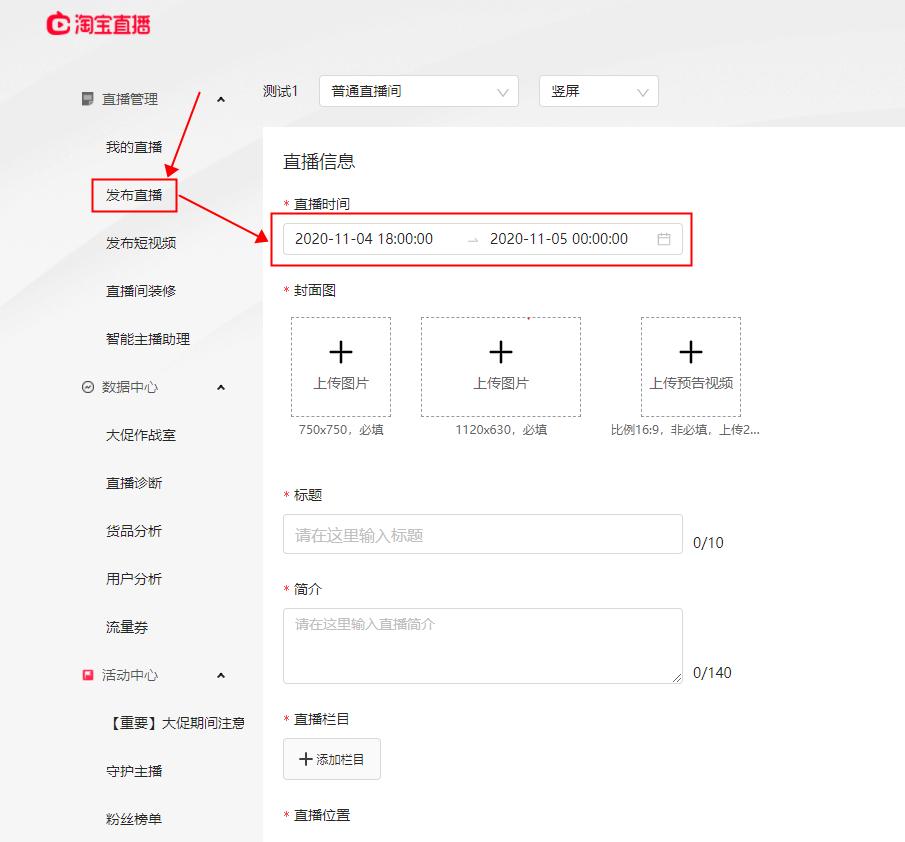Open the 竖屏 orientation dropdown
The height and width of the screenshot is (842, 905).
tap(598, 91)
